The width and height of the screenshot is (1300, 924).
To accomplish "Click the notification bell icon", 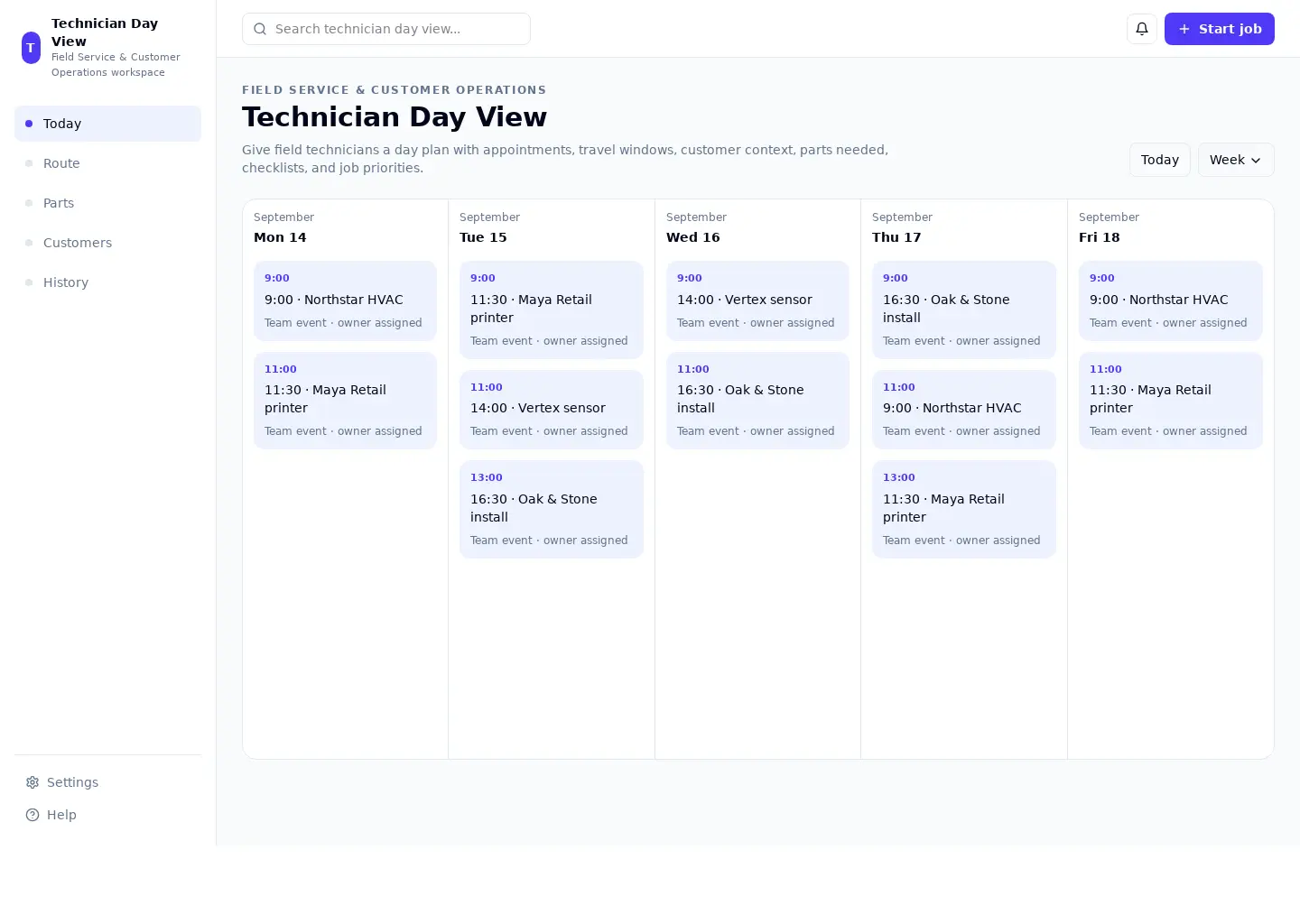I will (x=1142, y=29).
